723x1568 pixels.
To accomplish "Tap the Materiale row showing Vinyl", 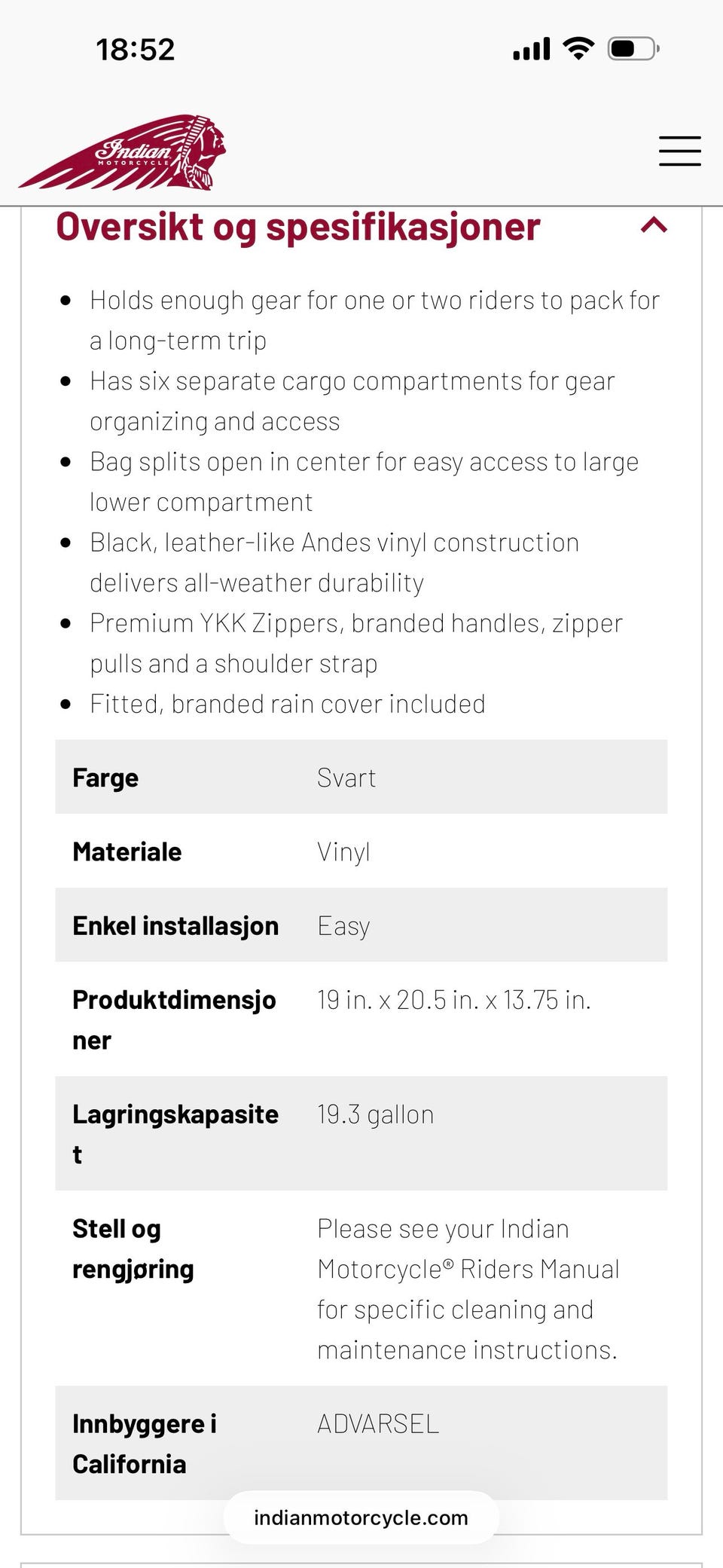I will (x=361, y=851).
